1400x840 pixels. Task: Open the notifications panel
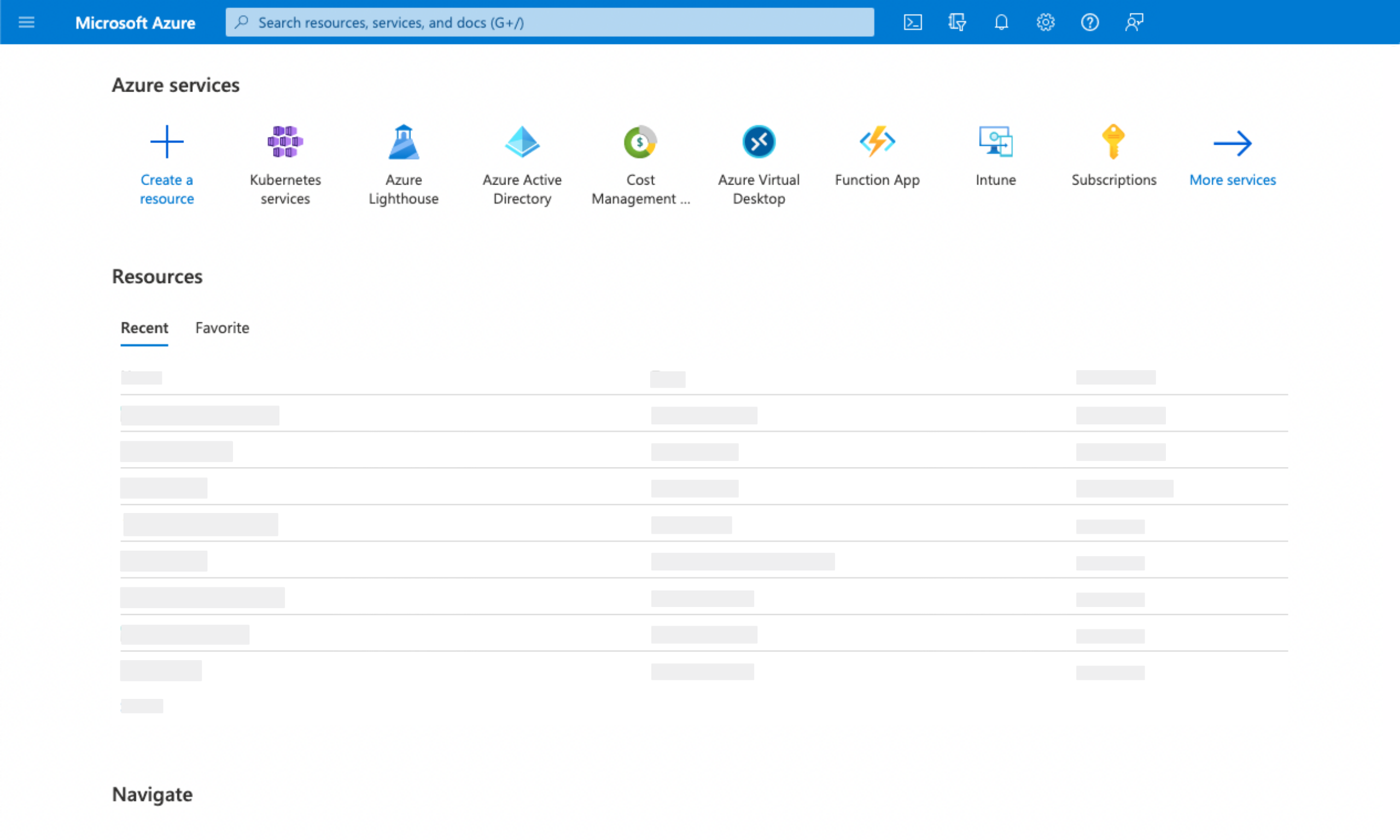point(1000,22)
